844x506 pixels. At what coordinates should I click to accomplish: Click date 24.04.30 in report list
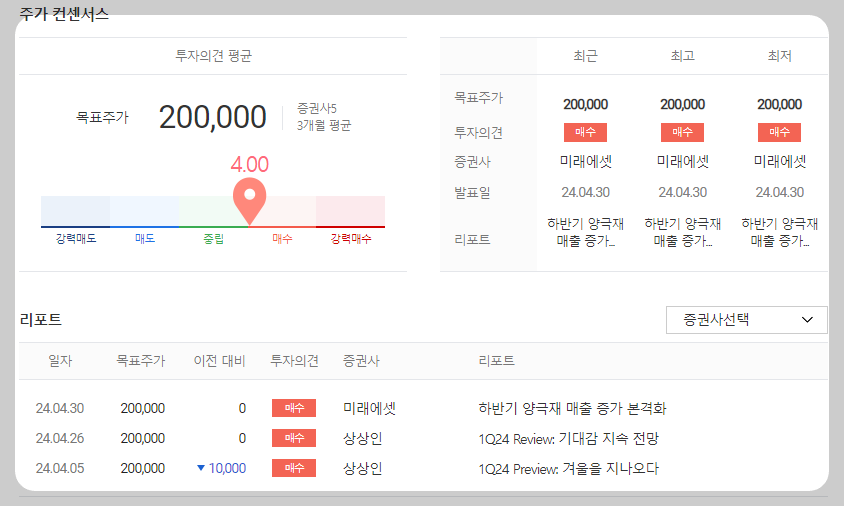60,409
